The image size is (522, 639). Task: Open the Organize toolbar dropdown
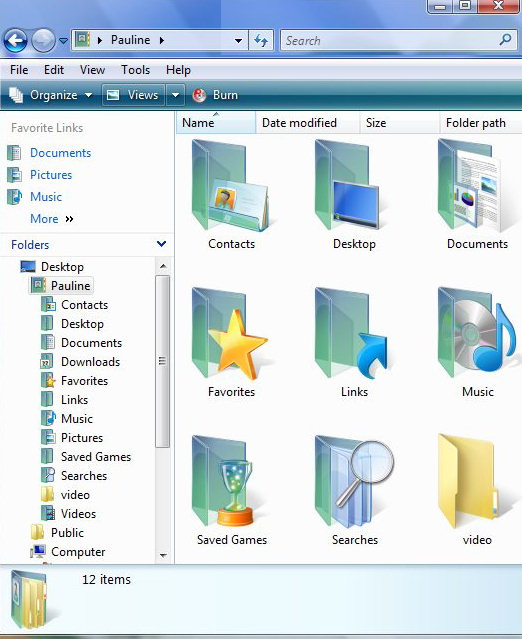click(51, 95)
